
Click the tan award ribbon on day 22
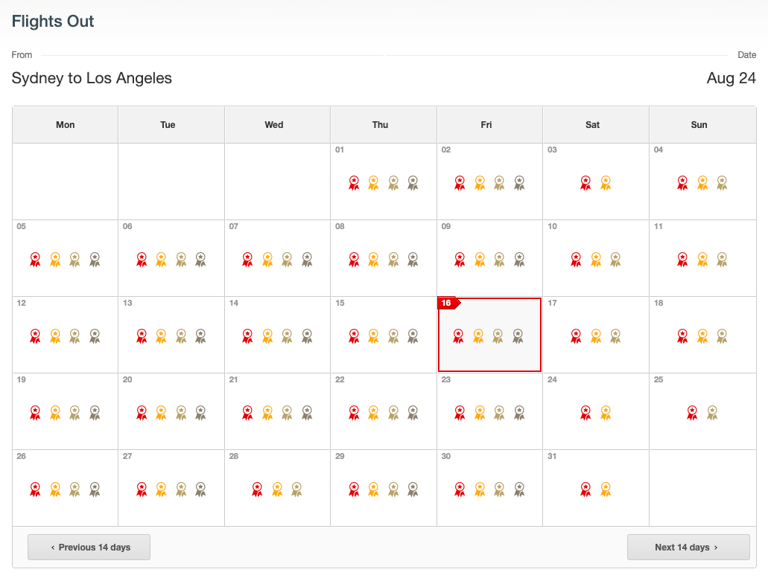[x=393, y=412]
